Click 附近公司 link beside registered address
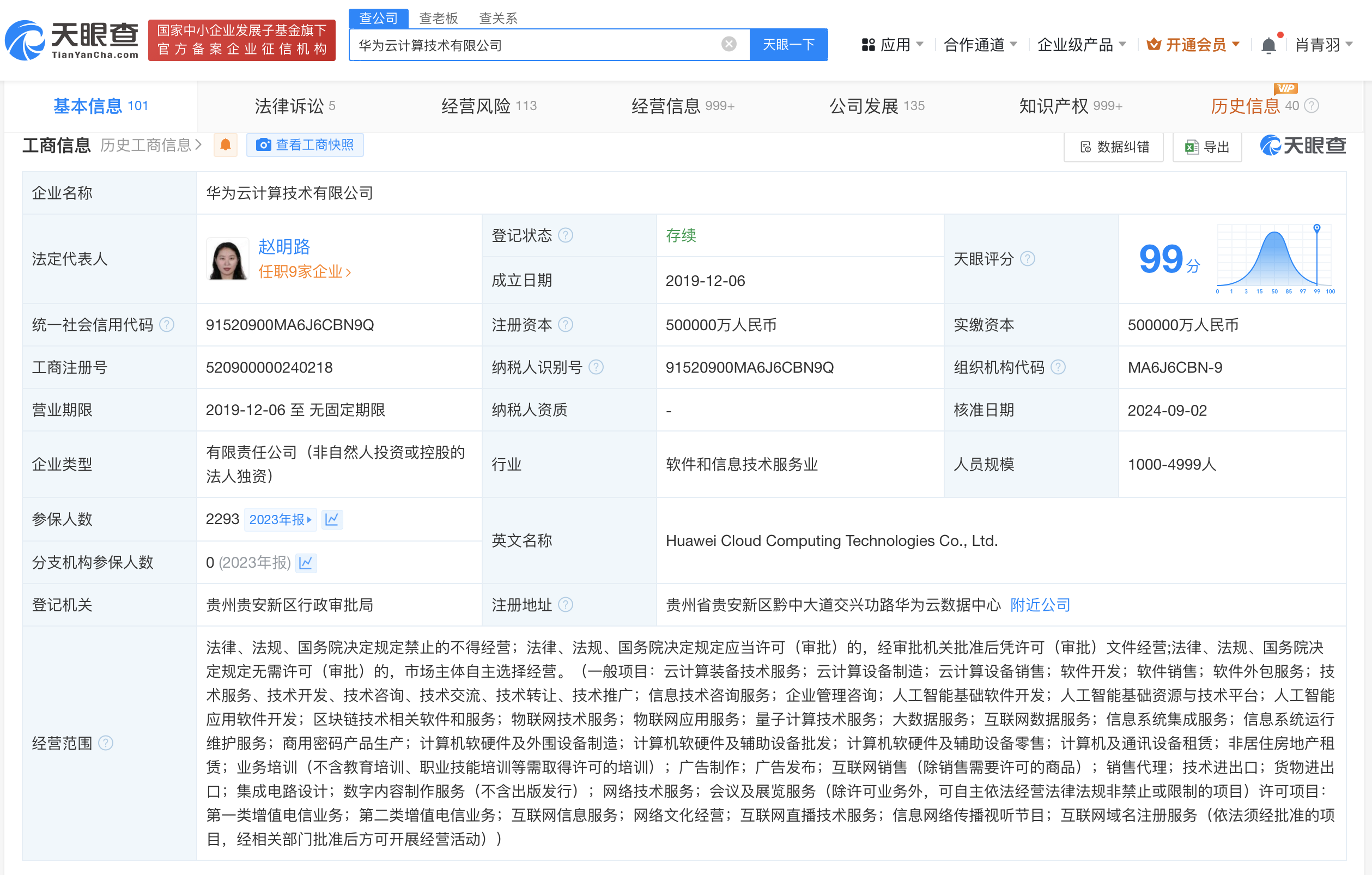 pos(1039,604)
